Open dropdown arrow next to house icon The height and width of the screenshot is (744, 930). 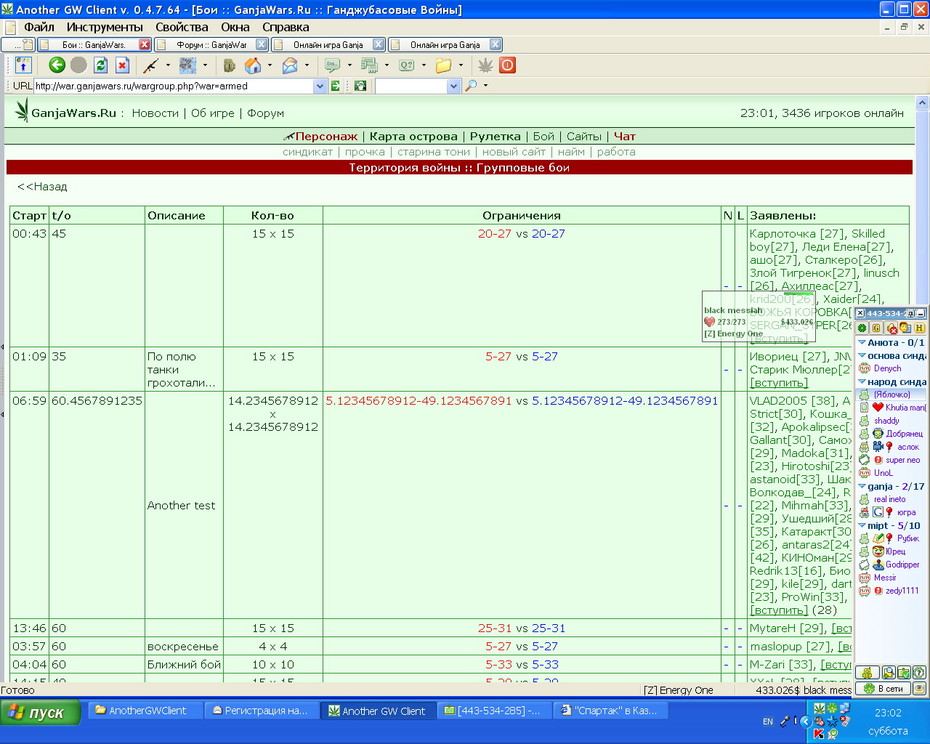pos(269,65)
